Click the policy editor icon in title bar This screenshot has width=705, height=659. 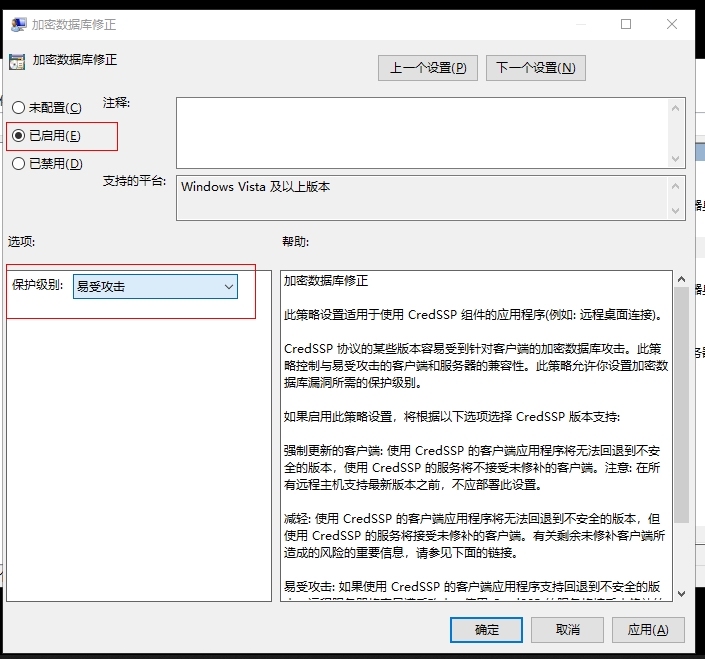[x=18, y=24]
